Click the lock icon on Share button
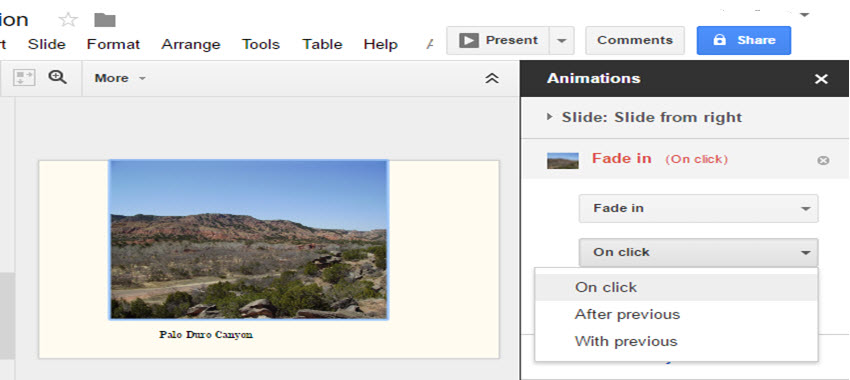 [x=719, y=40]
